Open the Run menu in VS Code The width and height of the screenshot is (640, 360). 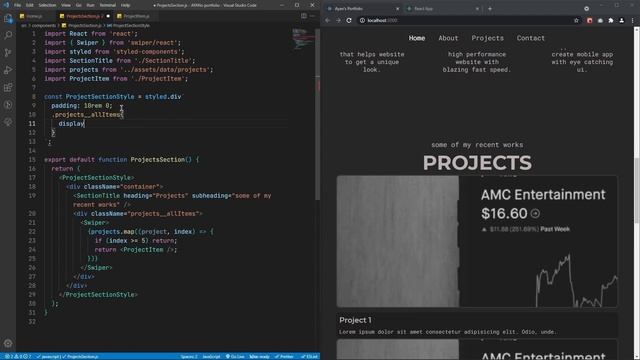(x=91, y=5)
